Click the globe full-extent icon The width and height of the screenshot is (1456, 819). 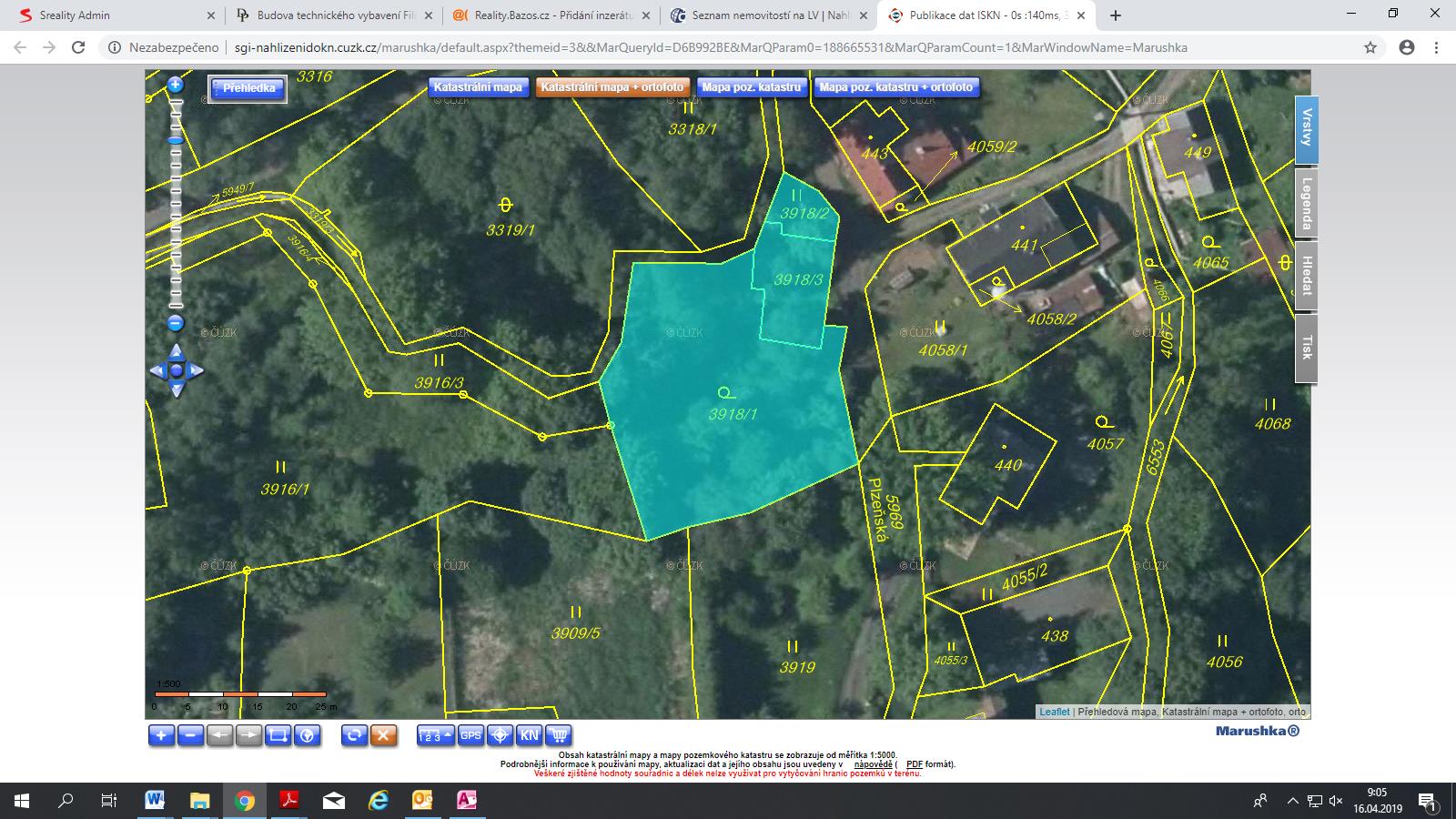pos(308,735)
